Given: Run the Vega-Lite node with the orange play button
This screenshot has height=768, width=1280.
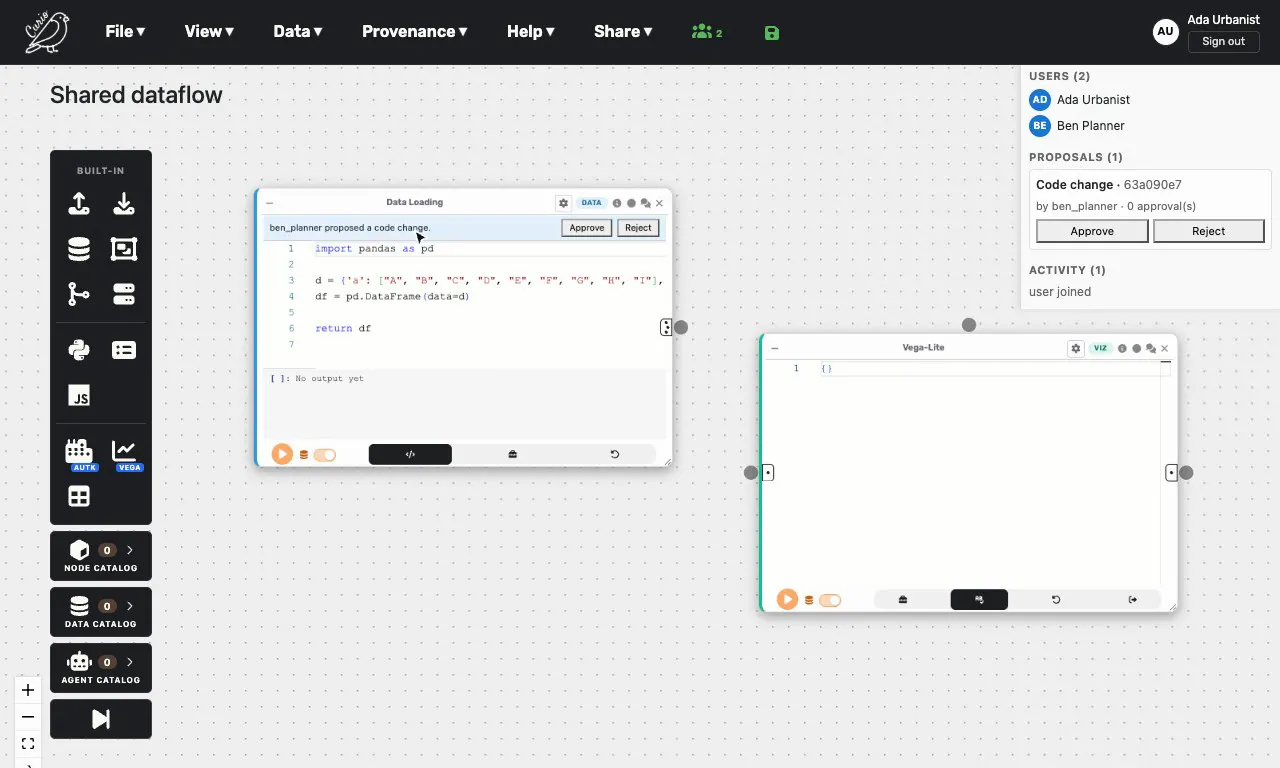Looking at the screenshot, I should [x=787, y=600].
